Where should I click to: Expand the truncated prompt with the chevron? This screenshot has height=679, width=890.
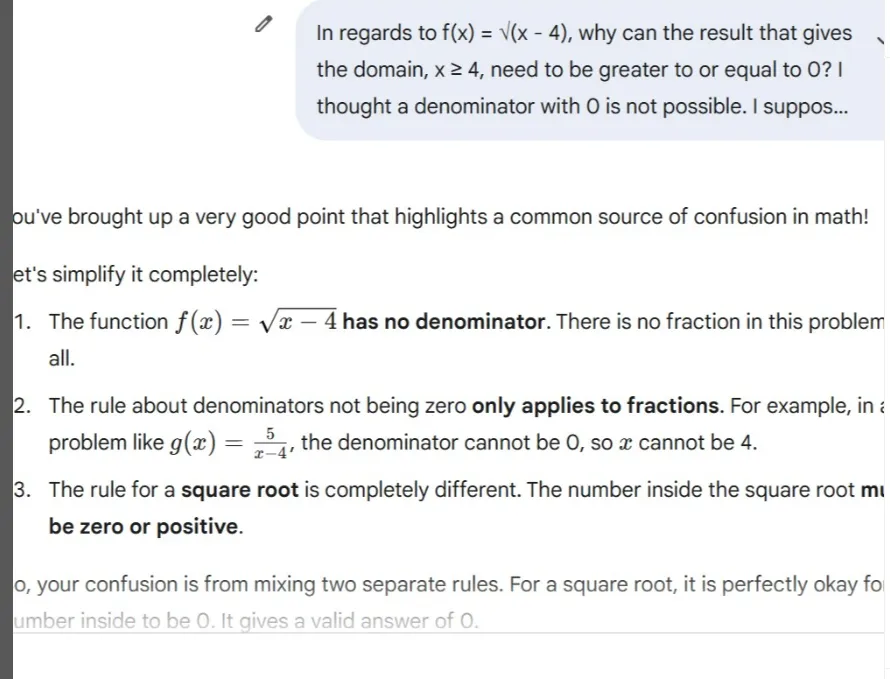[x=880, y=41]
